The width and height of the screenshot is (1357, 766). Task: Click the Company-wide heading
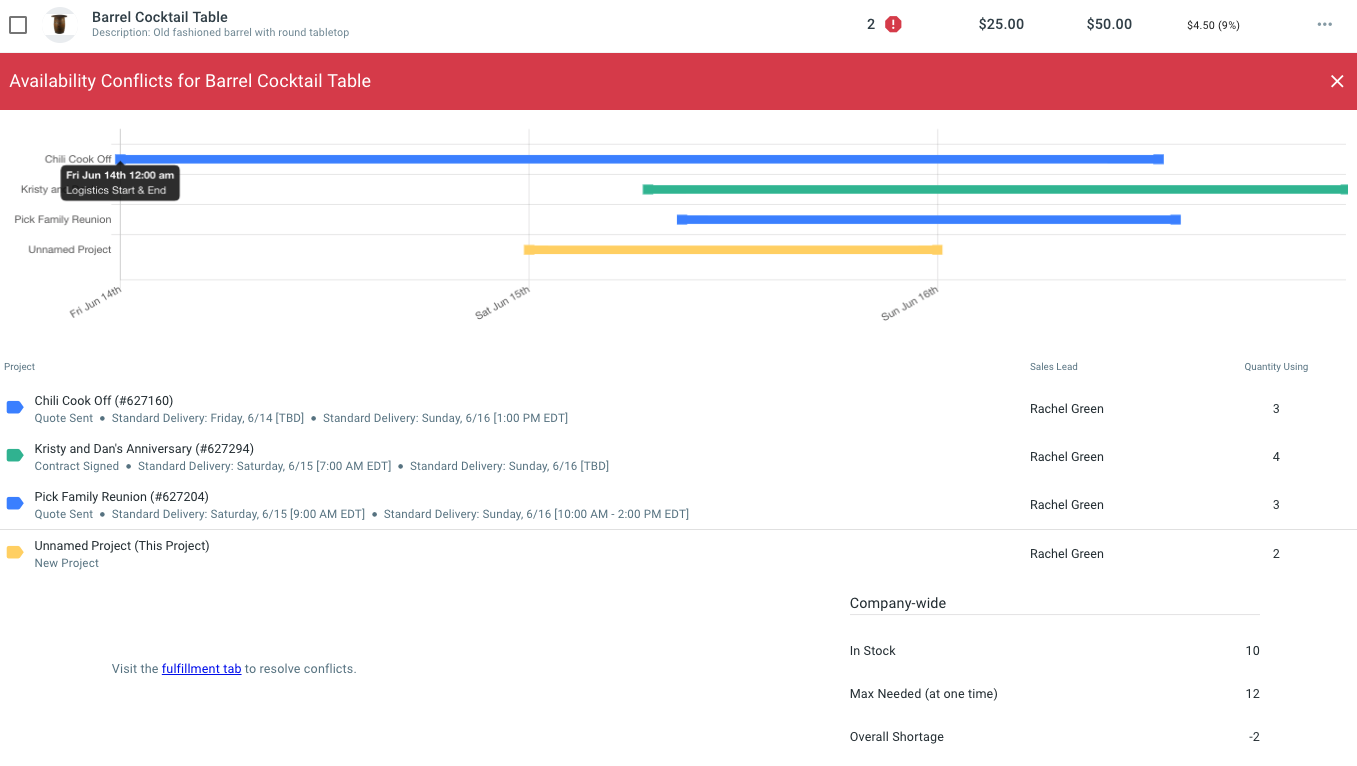[x=898, y=603]
